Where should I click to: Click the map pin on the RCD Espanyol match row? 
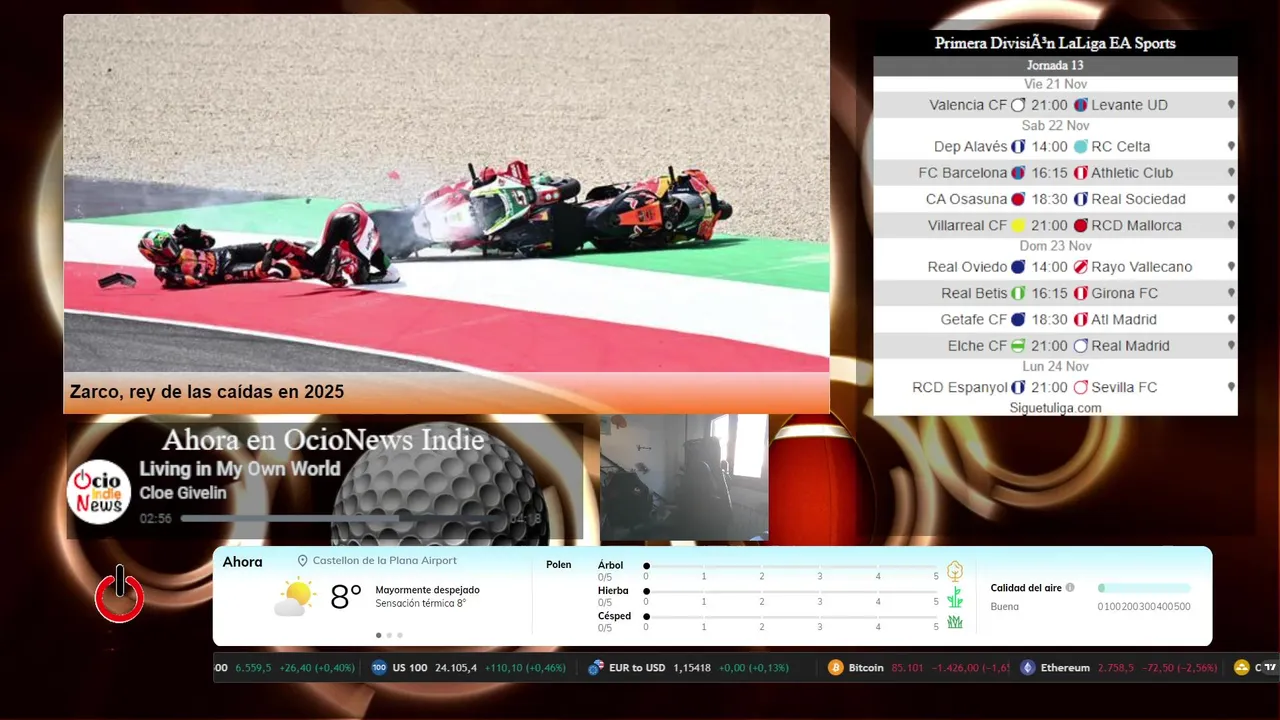click(1231, 387)
